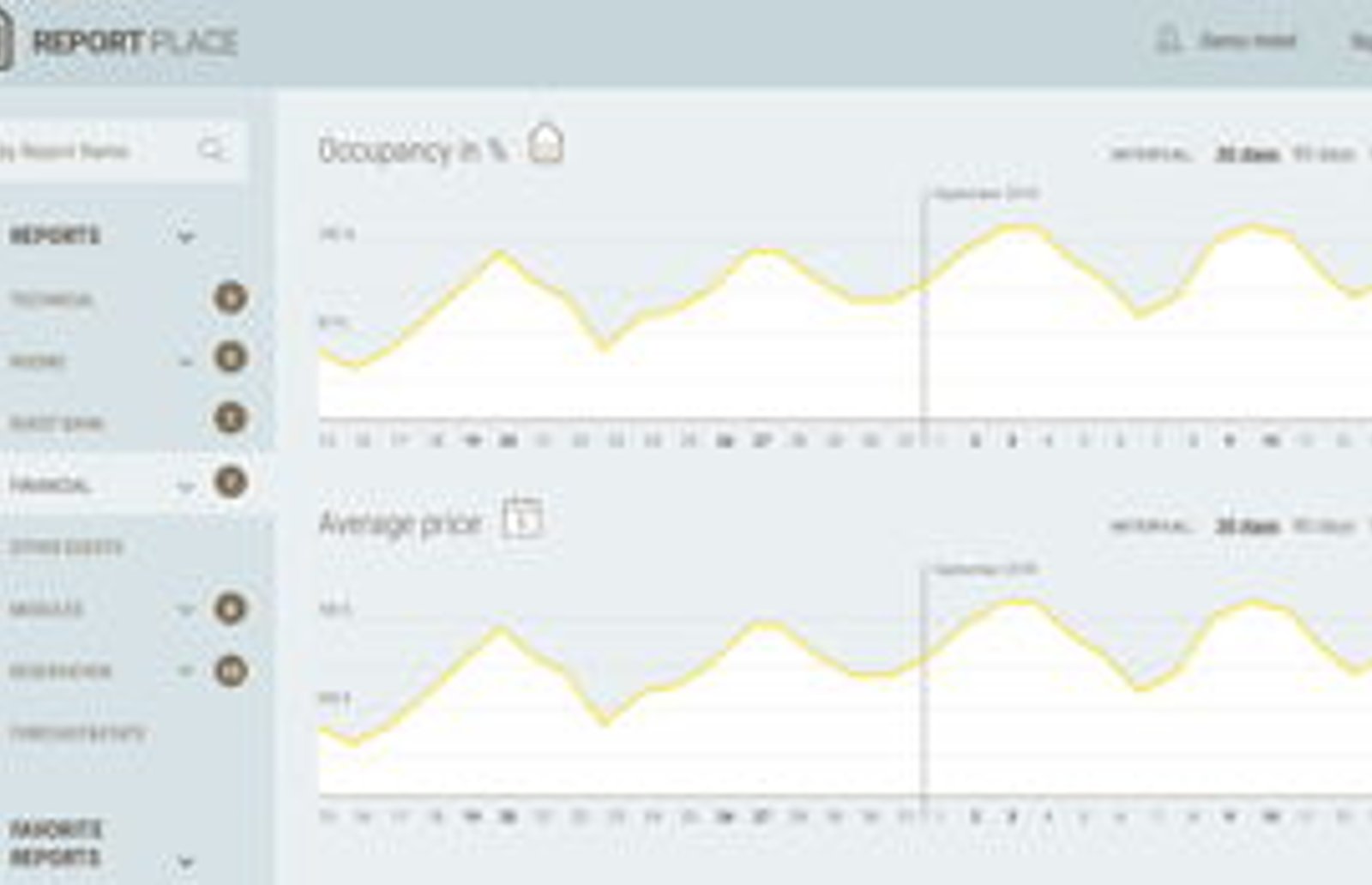Open the notifications bell icon
Viewport: 1372px width, 885px height.
1168,39
